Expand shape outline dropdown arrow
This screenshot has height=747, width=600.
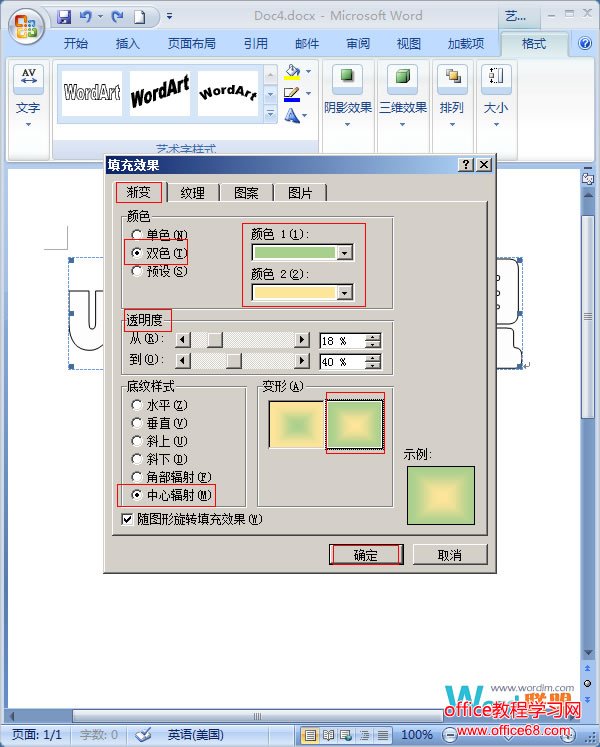309,93
